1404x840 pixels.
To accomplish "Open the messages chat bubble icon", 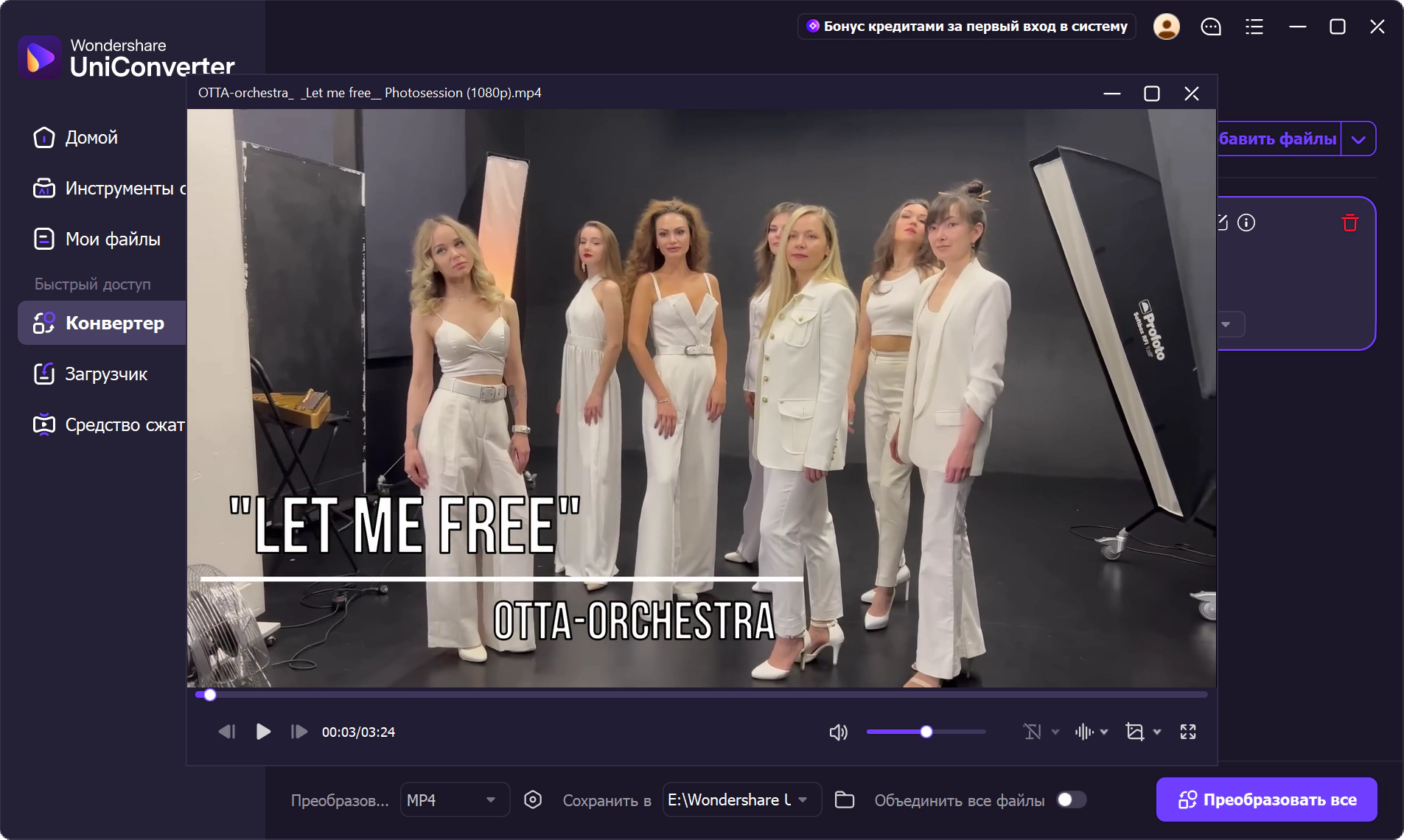I will [x=1211, y=27].
